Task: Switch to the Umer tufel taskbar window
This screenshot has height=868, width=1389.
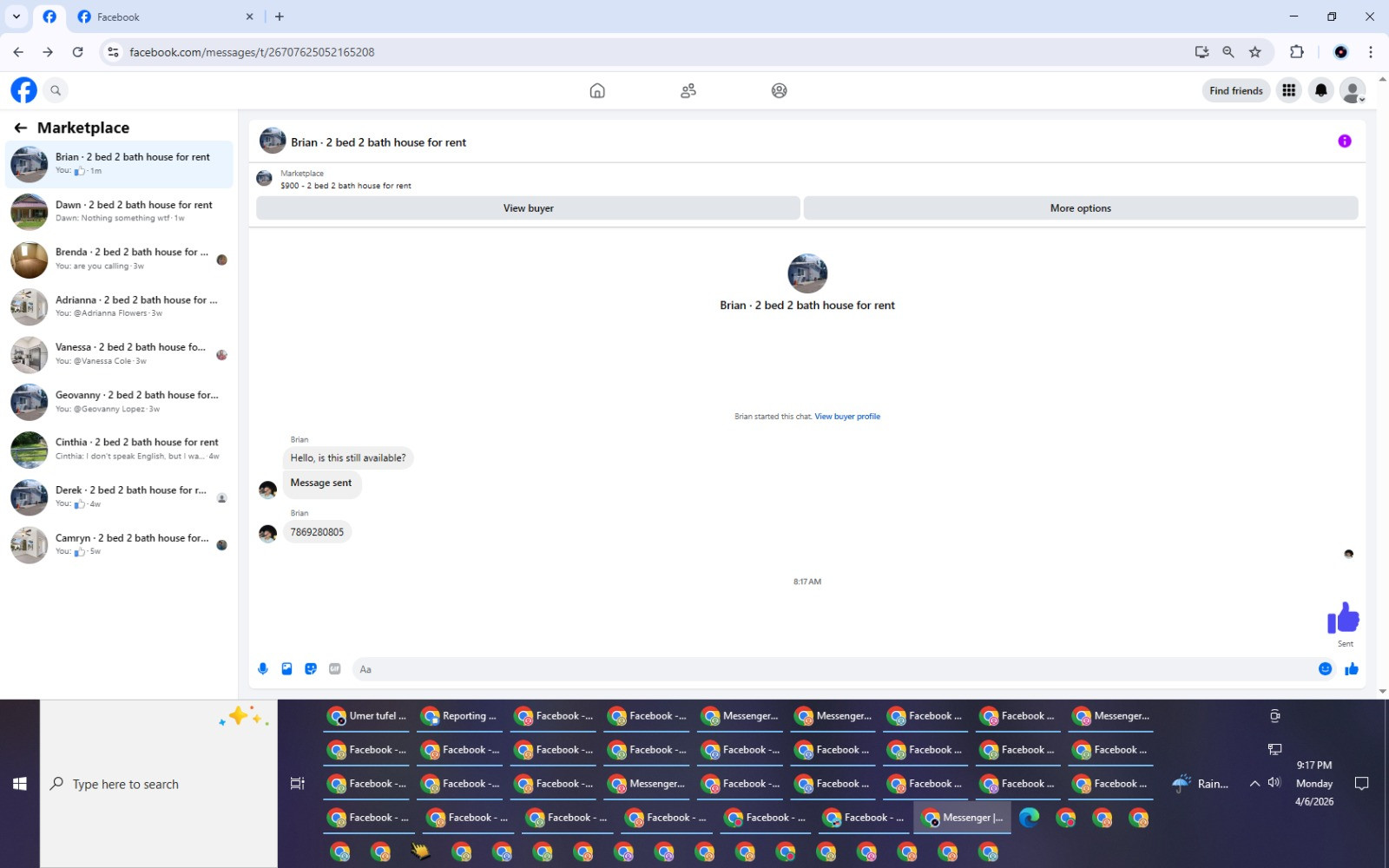Action: click(366, 716)
